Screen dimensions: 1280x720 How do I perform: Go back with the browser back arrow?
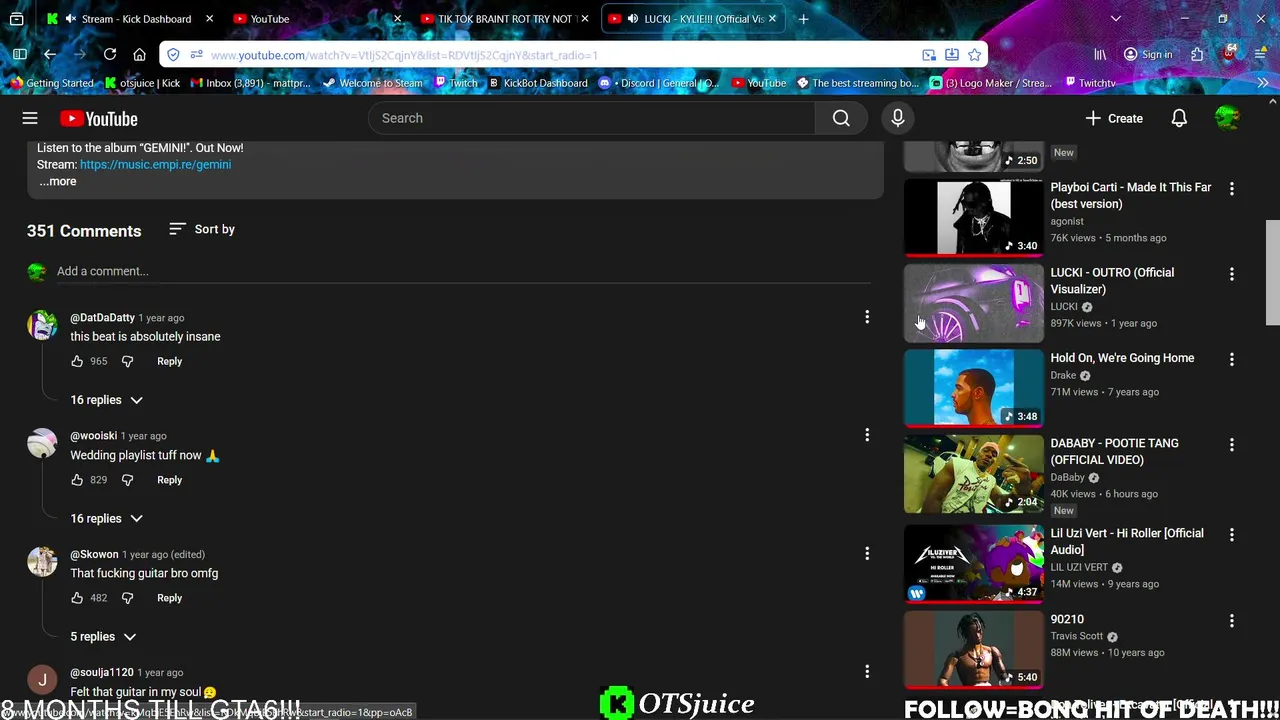50,55
